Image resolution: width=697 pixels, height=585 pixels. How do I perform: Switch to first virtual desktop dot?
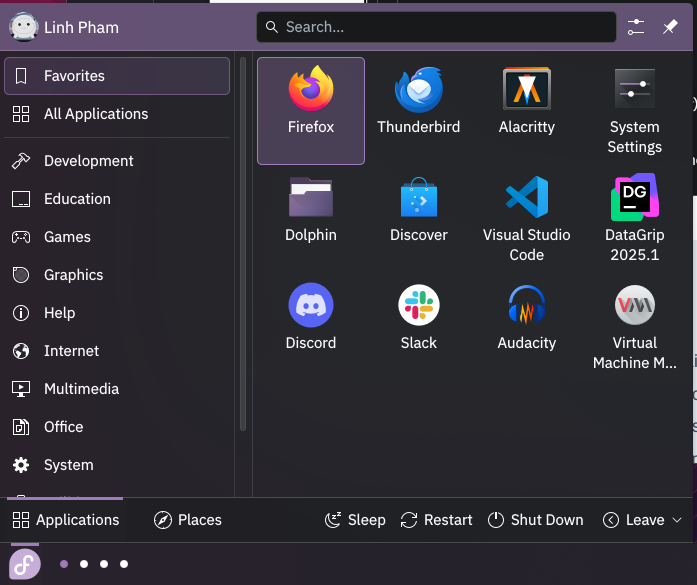pyautogui.click(x=64, y=564)
